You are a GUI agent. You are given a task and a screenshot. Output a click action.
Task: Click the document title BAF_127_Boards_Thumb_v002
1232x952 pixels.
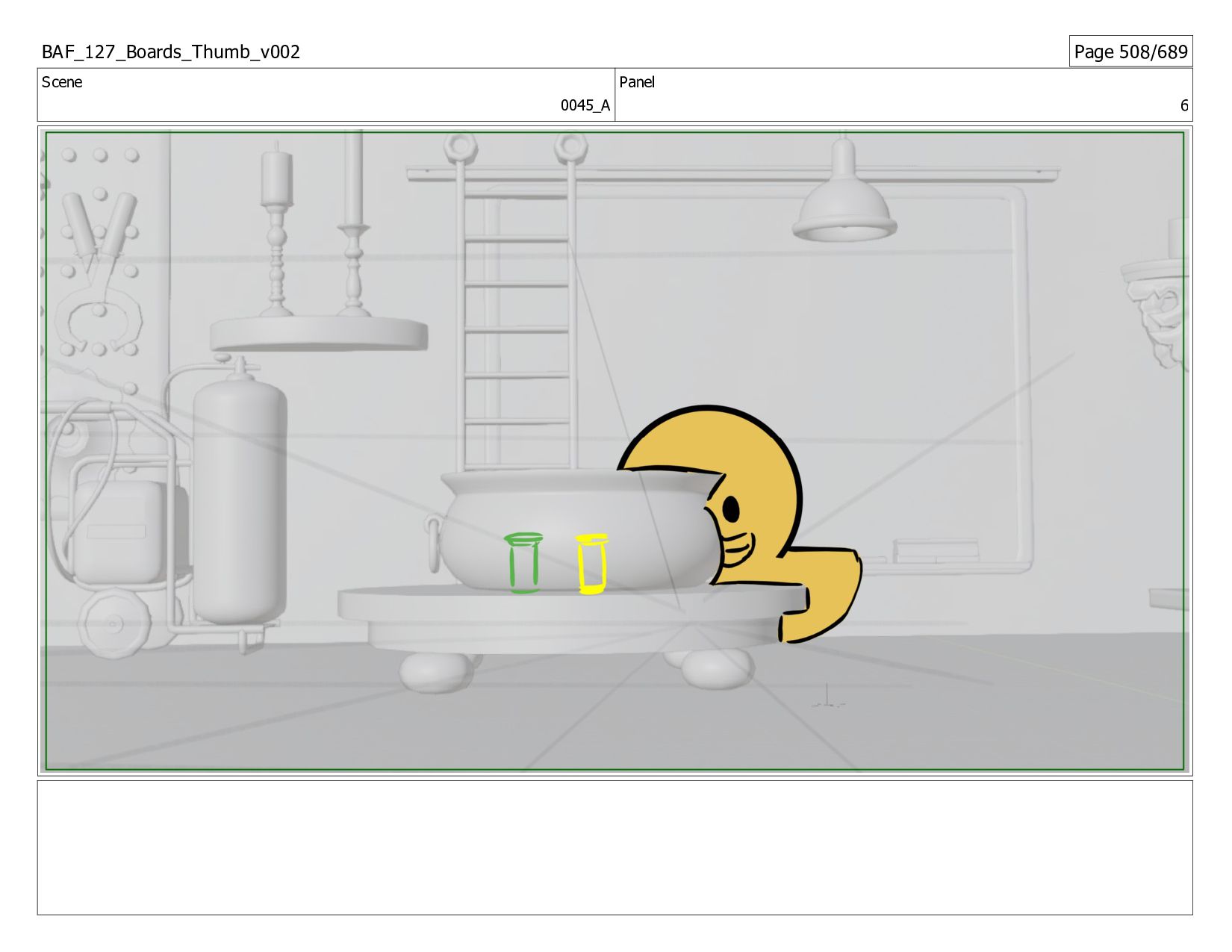click(171, 52)
